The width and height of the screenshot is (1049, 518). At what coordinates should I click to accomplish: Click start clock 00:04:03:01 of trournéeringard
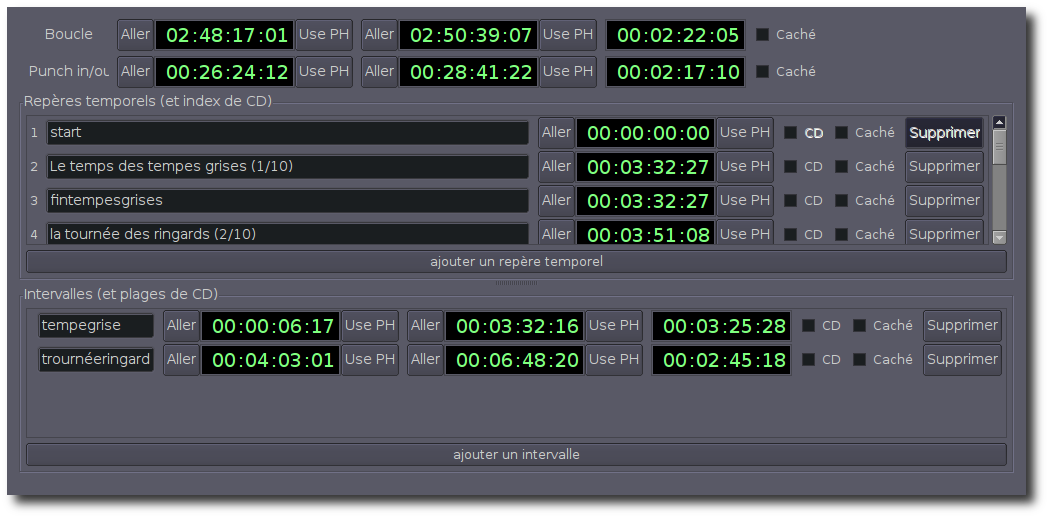[x=272, y=360]
